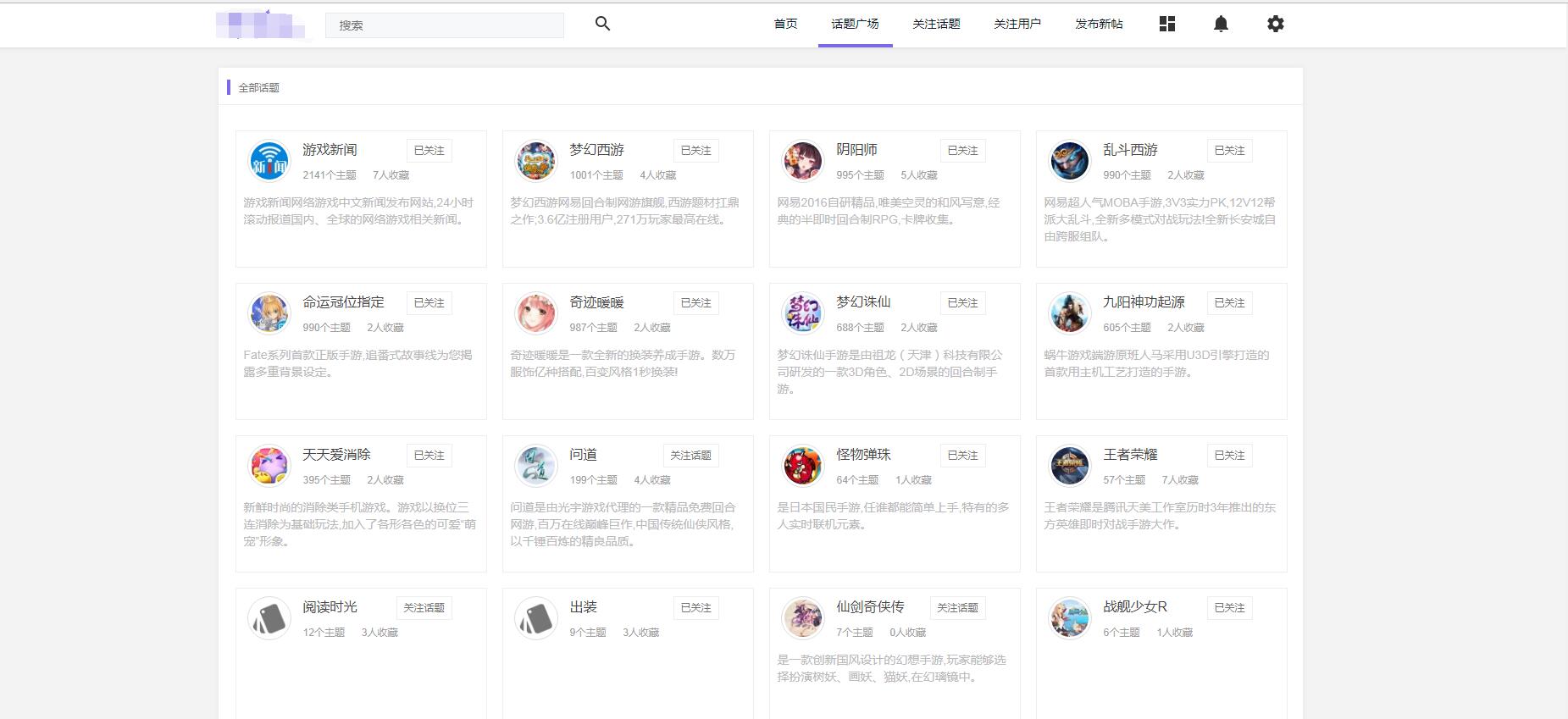Open the dashboard grid icon
This screenshot has width=1568, height=719.
click(1166, 24)
